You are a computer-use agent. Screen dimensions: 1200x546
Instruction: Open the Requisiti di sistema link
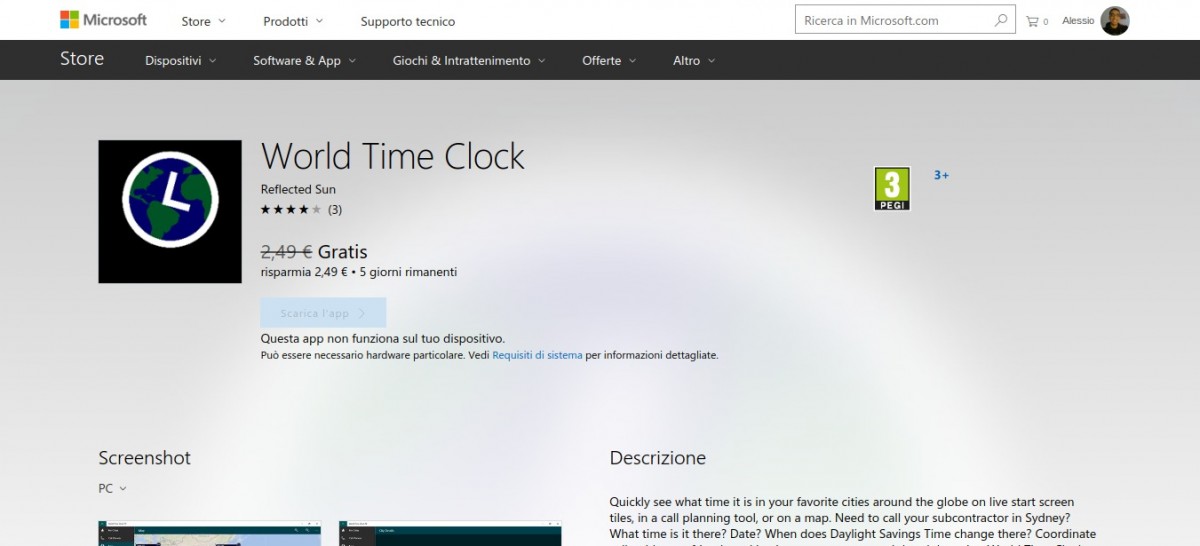537,355
